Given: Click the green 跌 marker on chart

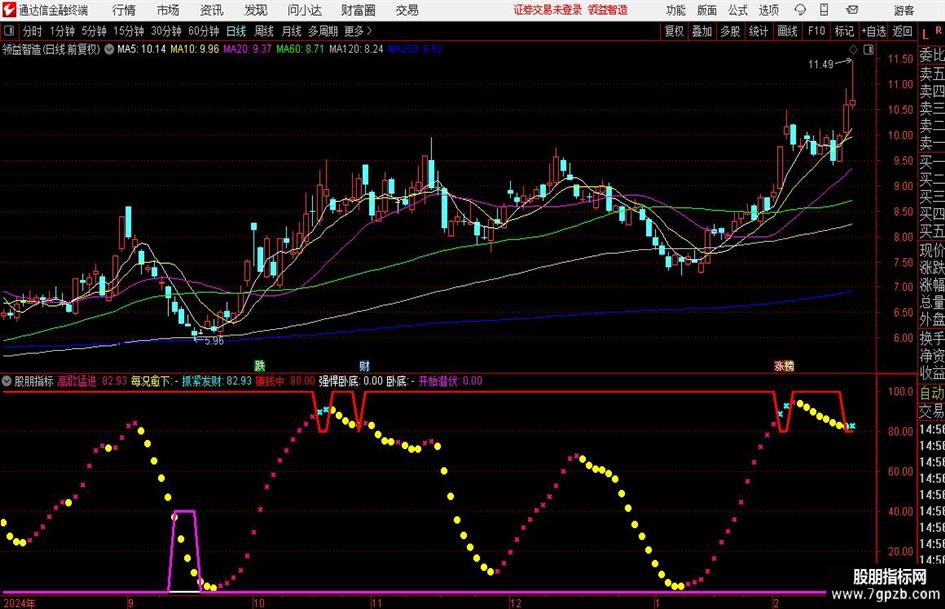Looking at the screenshot, I should 259,365.
